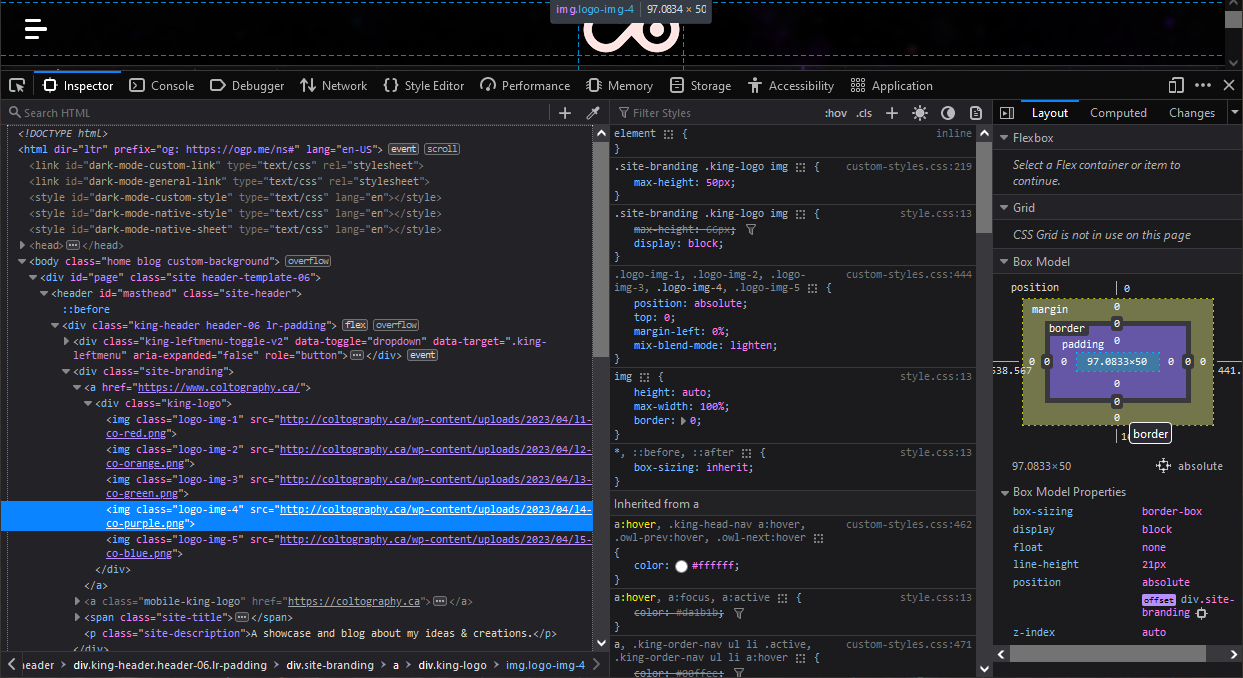Click the #ffffff color swatch
The height and width of the screenshot is (678, 1243).
click(x=681, y=566)
